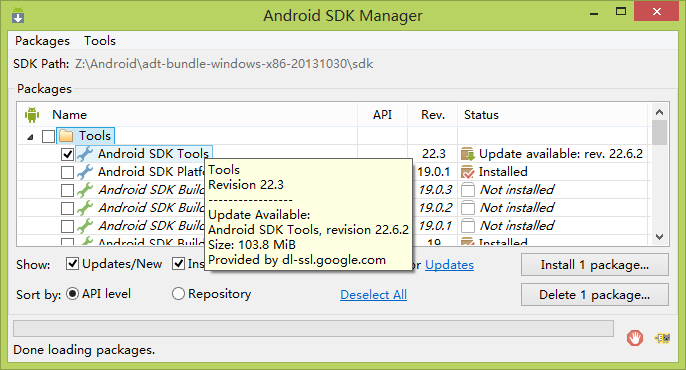The image size is (686, 370).
Task: Click the wrench icon of Android SDK Platform row
Action: pyautogui.click(x=85, y=171)
